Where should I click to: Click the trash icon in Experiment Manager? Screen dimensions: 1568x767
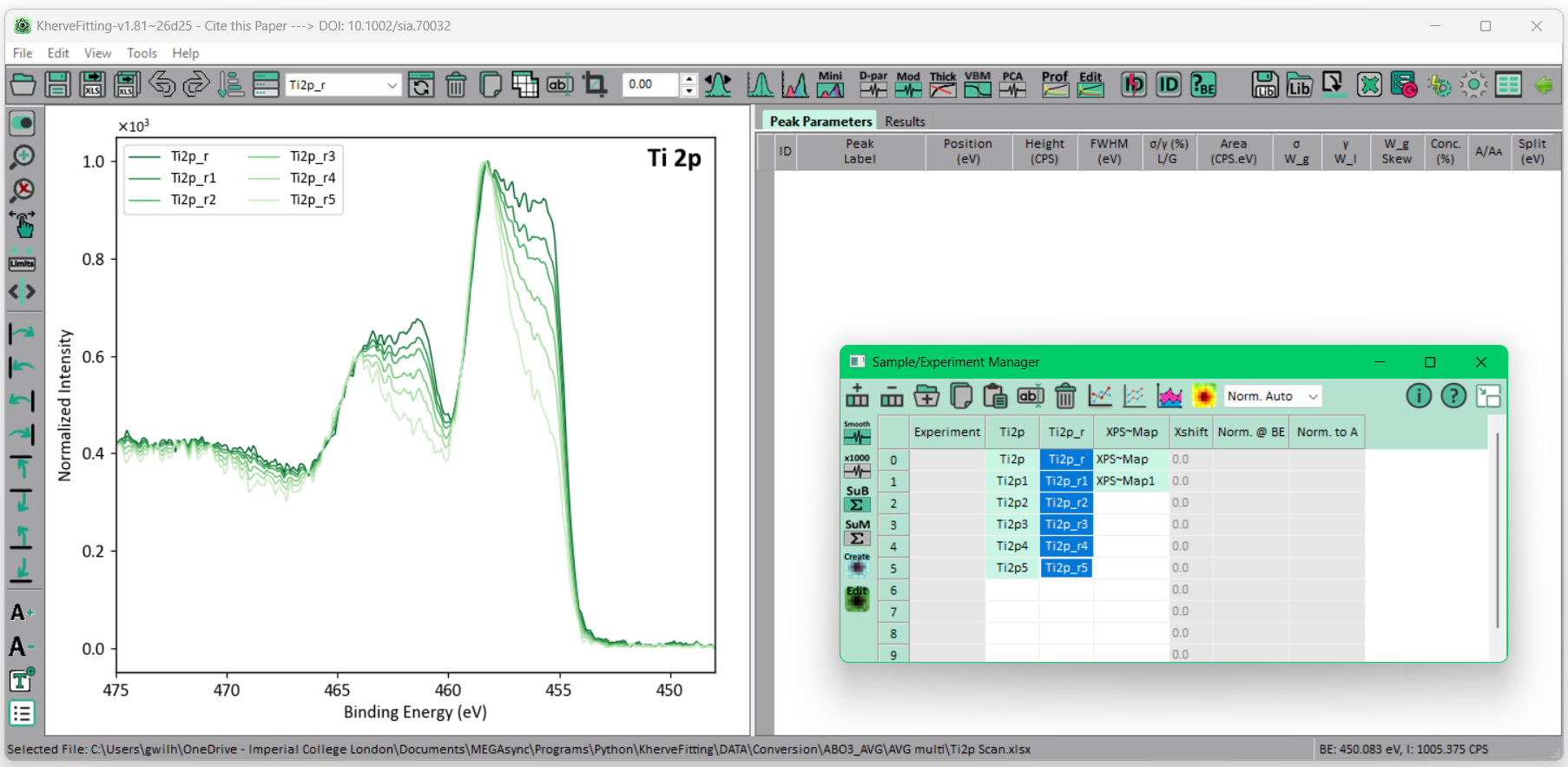pos(1065,396)
